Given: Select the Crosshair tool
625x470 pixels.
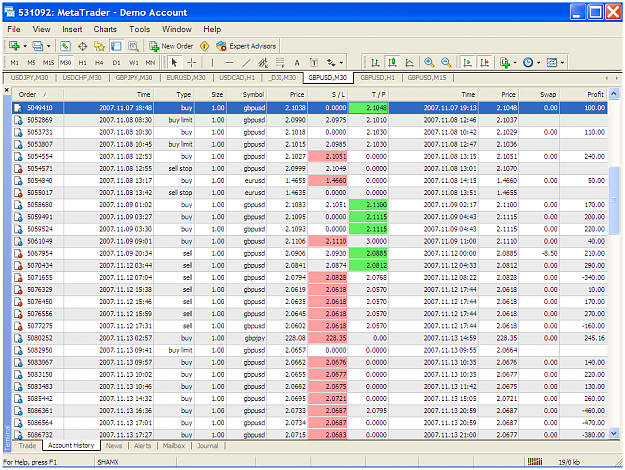Looking at the screenshot, I should (x=192, y=63).
